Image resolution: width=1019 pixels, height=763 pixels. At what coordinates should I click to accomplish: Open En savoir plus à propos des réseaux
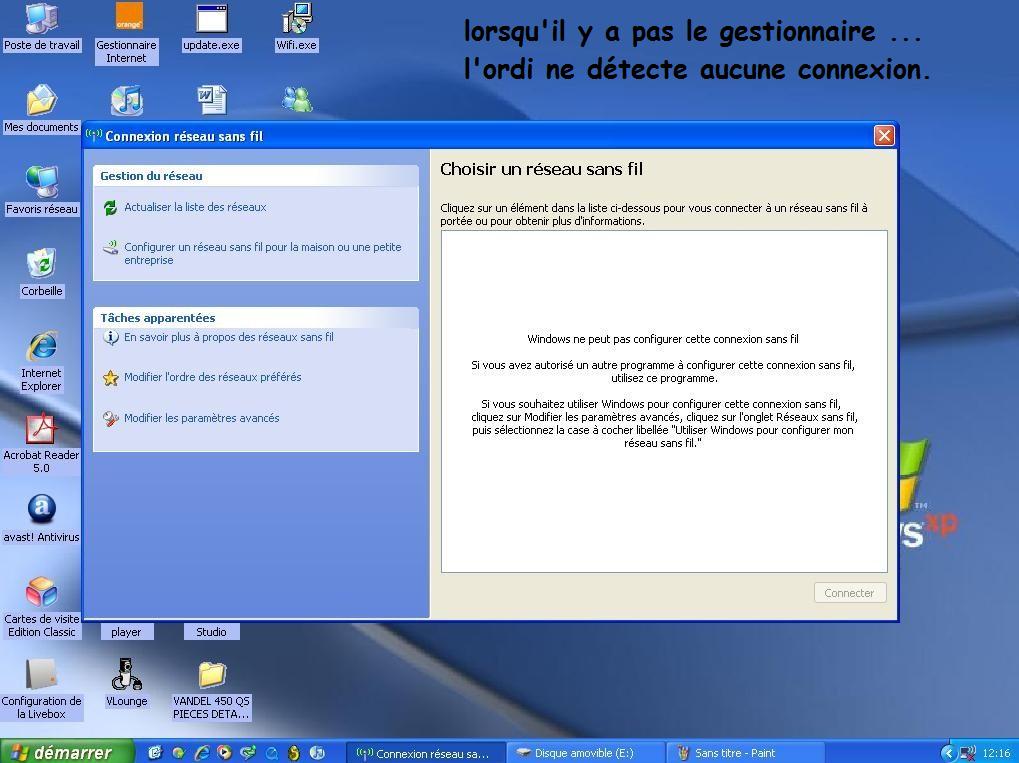tap(228, 337)
